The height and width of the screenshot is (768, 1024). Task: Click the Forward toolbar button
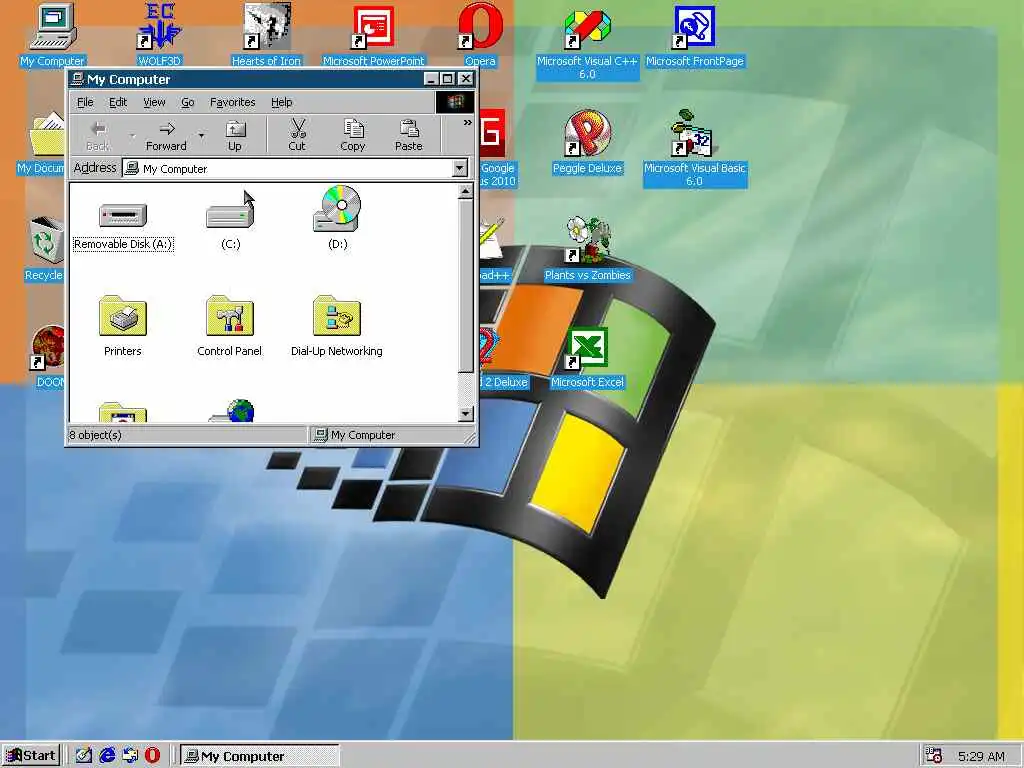(x=166, y=136)
